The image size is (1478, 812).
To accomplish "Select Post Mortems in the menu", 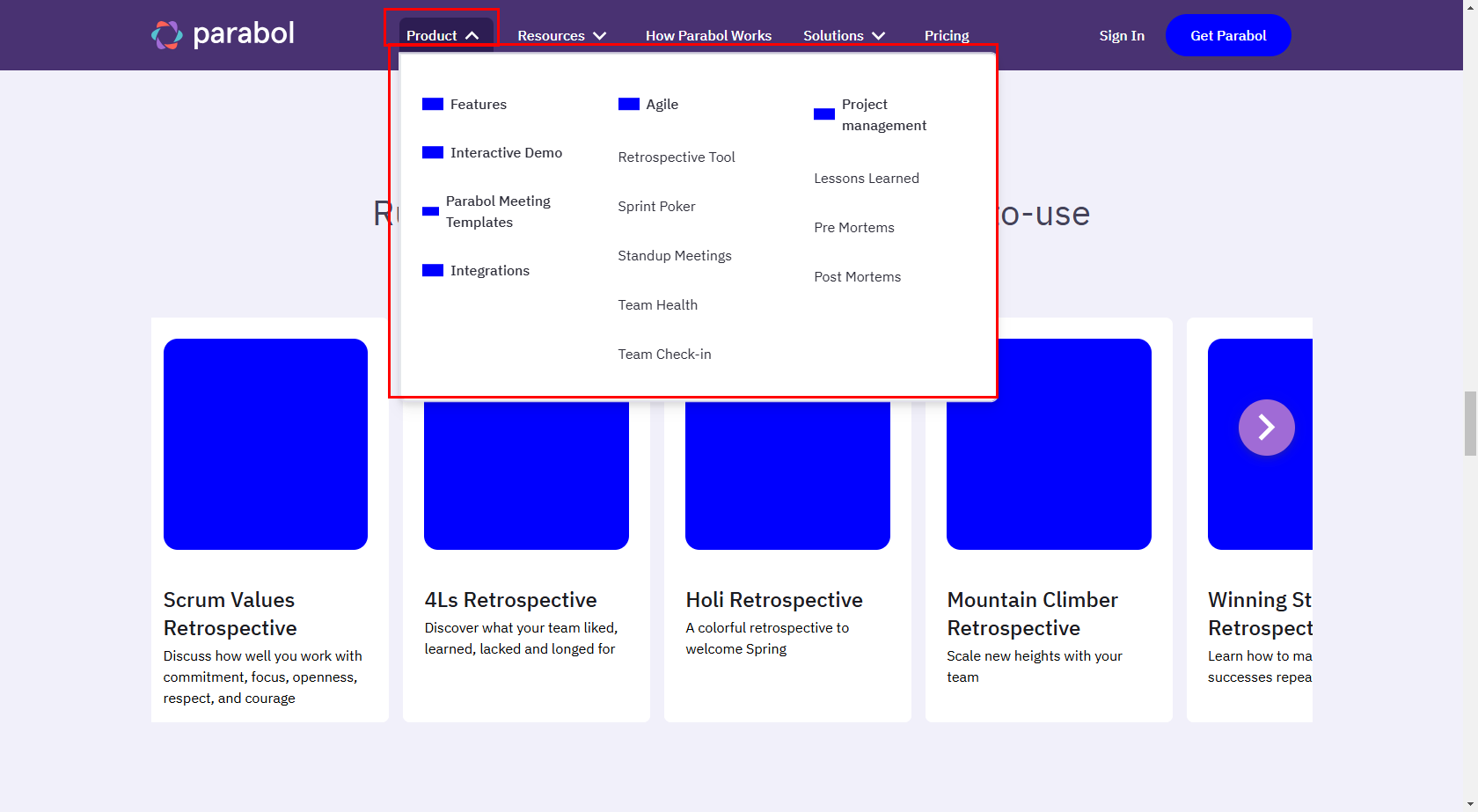I will [857, 277].
